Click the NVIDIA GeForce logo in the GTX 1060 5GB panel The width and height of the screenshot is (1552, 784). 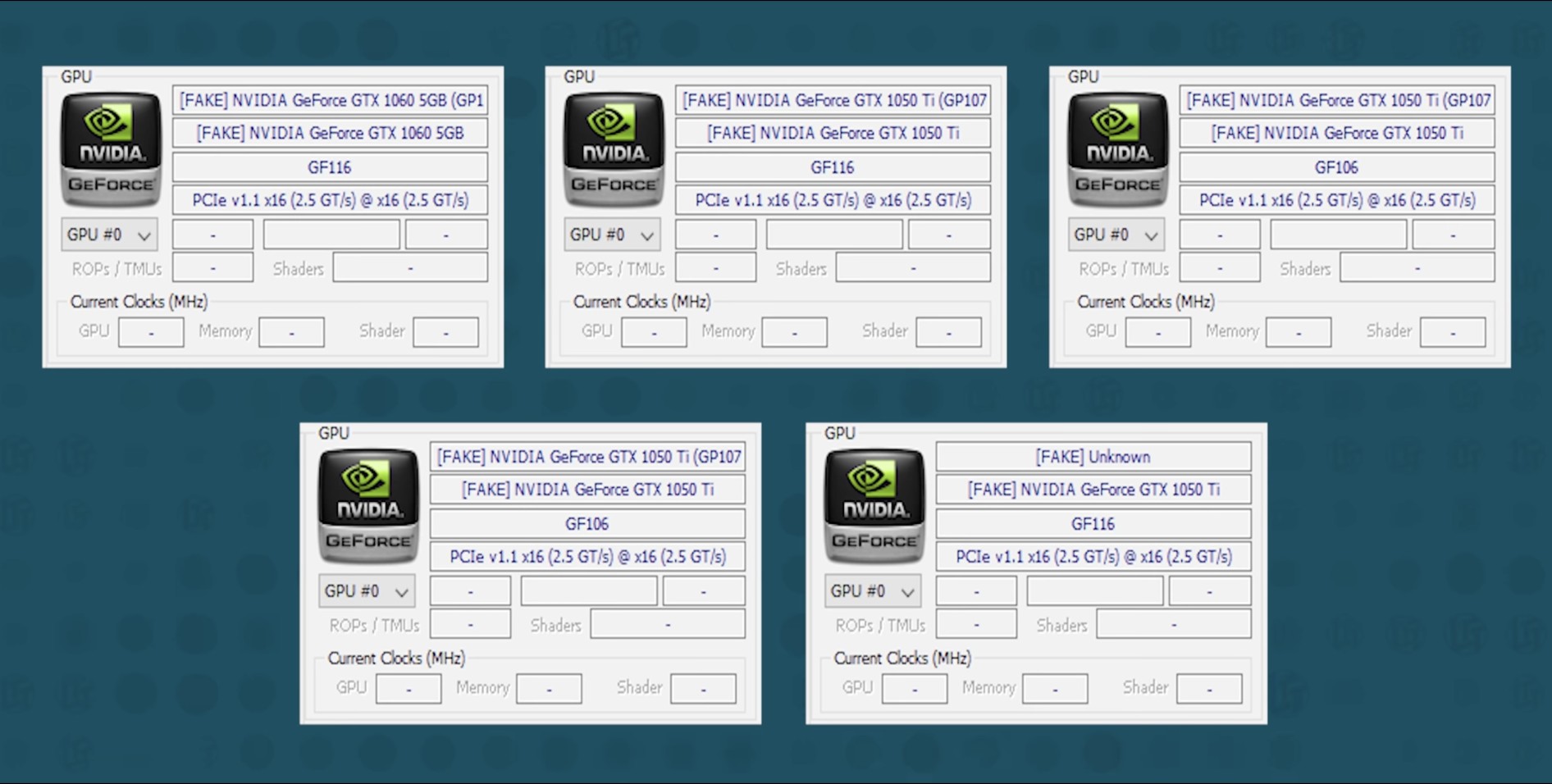pyautogui.click(x=111, y=150)
